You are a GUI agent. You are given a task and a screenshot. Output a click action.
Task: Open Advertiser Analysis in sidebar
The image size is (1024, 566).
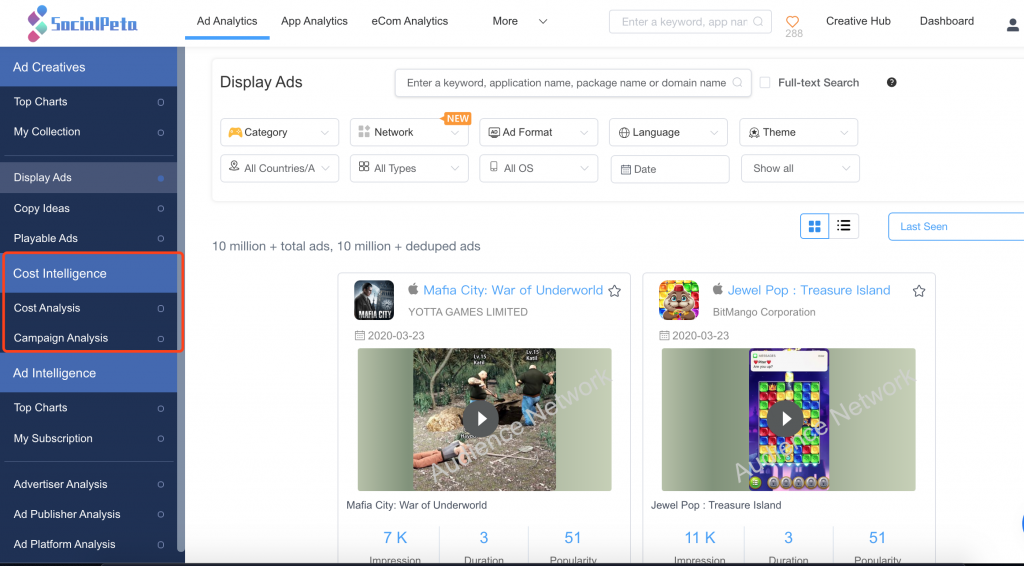88,484
